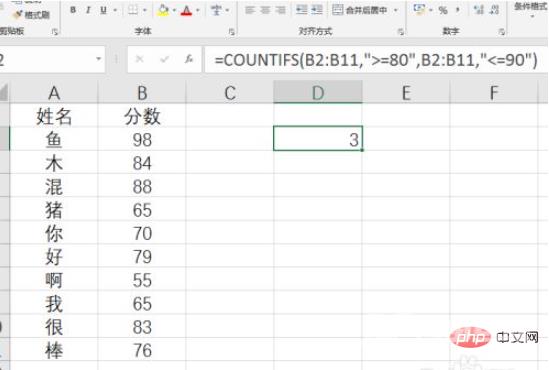
Task: Select the score cell 98
Action: point(142,139)
